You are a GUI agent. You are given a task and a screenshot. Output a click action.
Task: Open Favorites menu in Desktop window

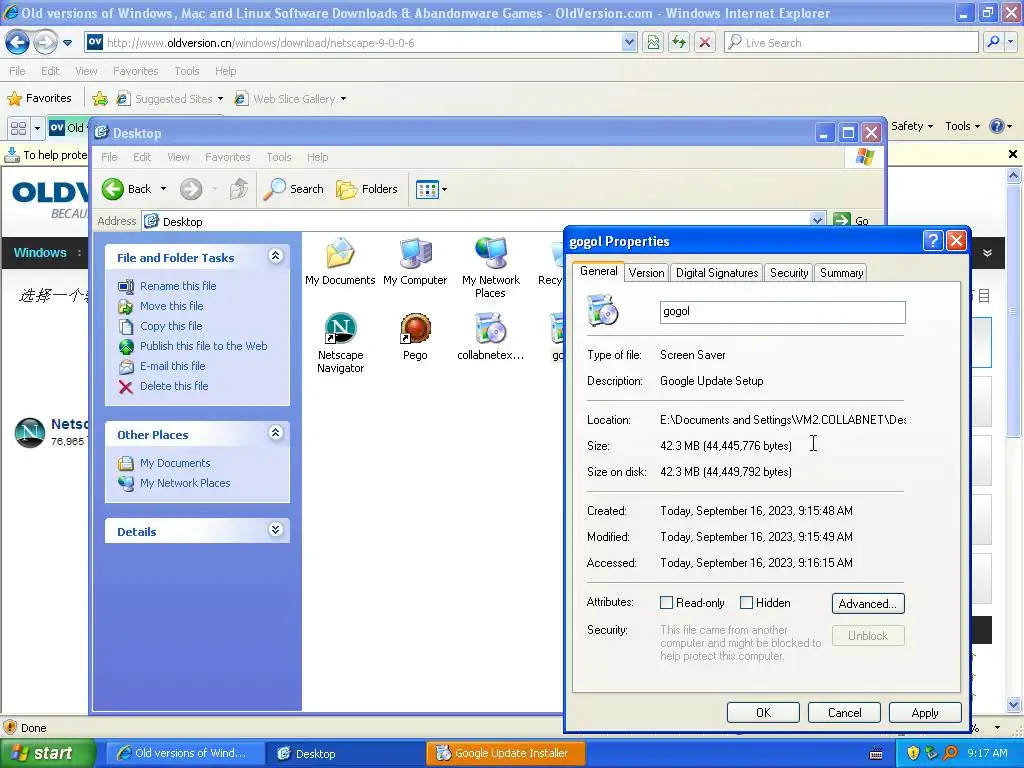click(227, 157)
